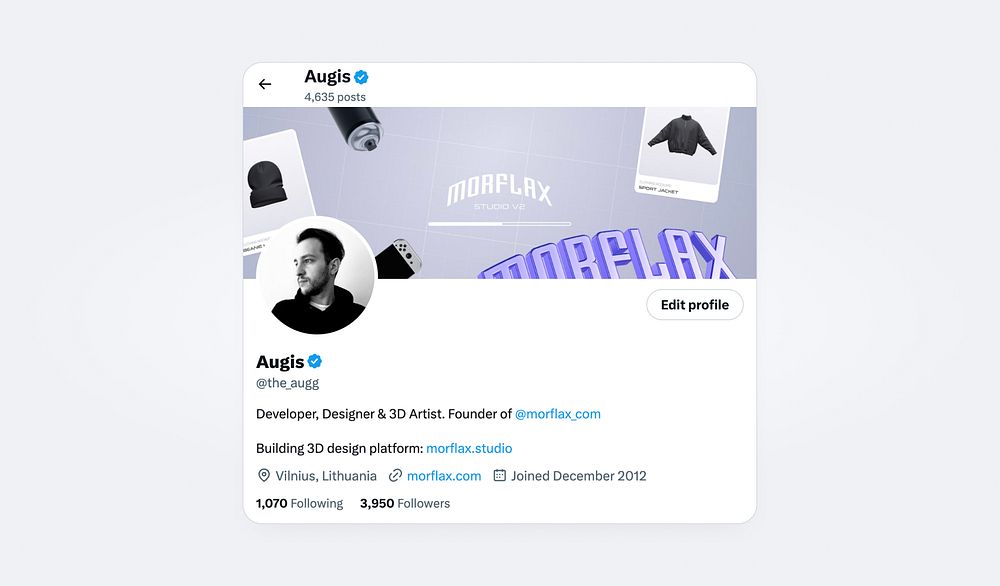Click the calendar joined icon

point(500,476)
